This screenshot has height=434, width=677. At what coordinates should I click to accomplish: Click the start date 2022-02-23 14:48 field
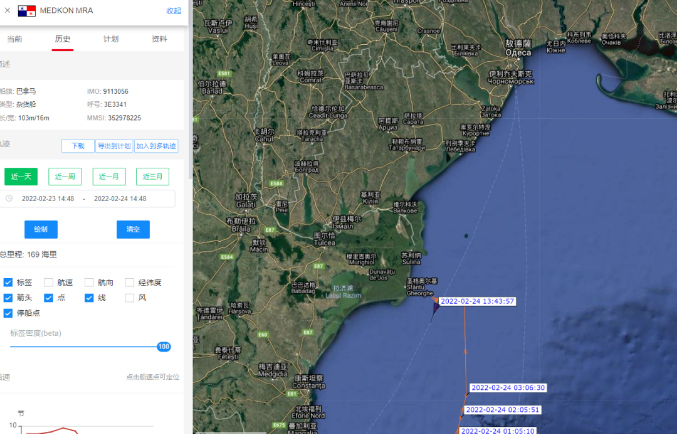tap(48, 199)
